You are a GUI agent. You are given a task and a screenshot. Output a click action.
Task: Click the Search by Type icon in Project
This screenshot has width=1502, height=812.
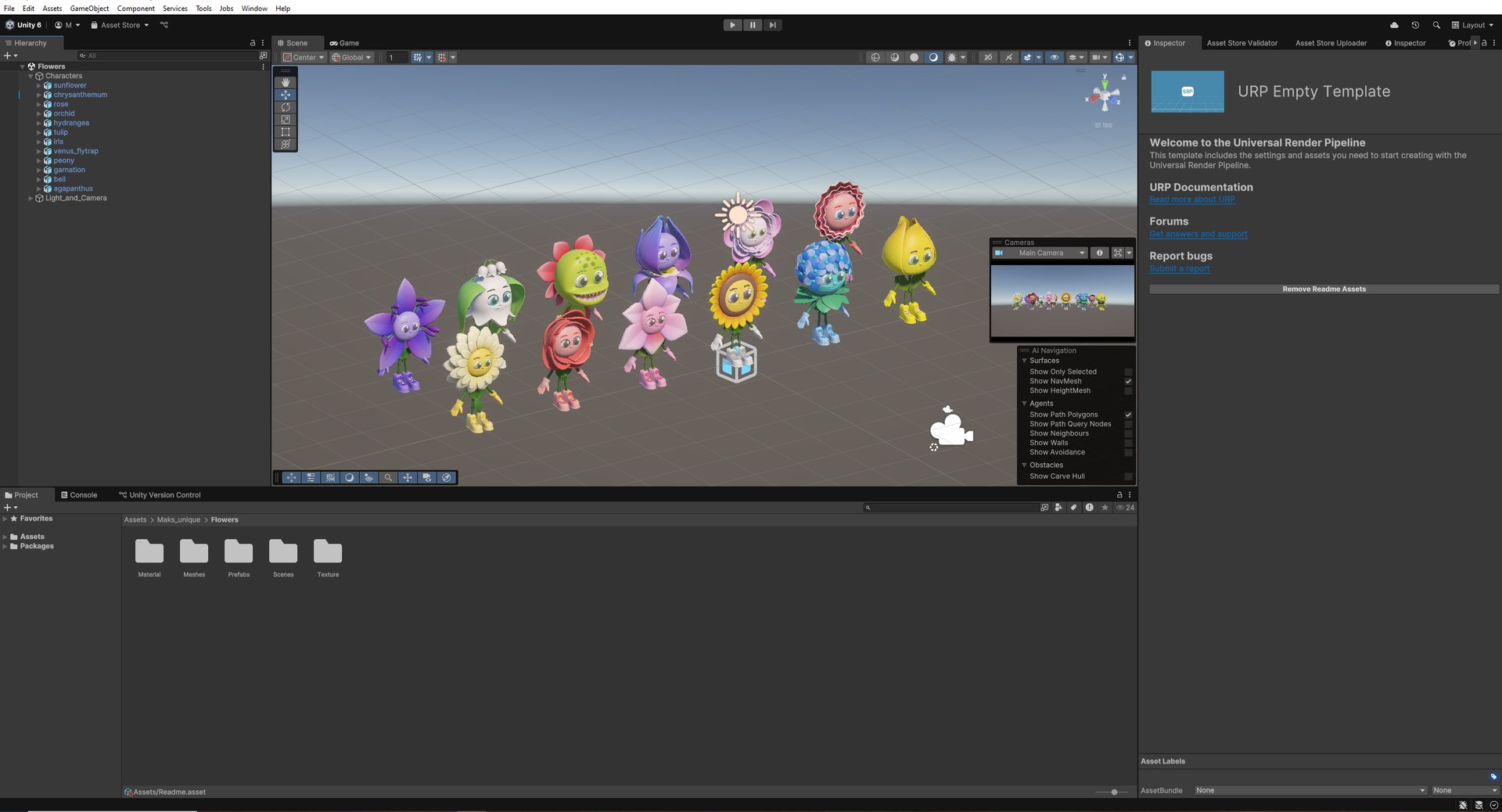[1058, 508]
